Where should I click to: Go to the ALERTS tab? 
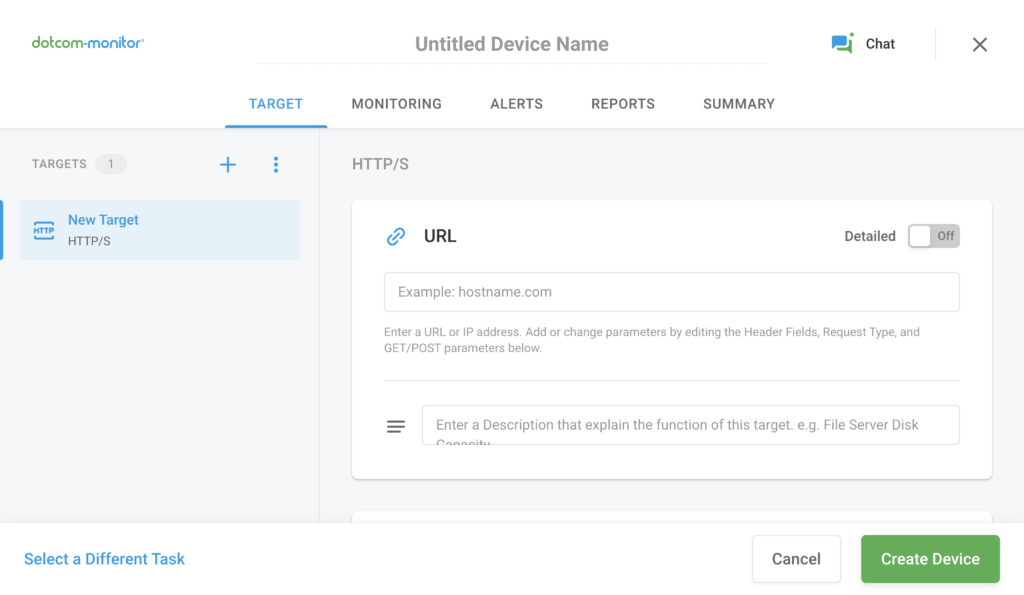517,104
